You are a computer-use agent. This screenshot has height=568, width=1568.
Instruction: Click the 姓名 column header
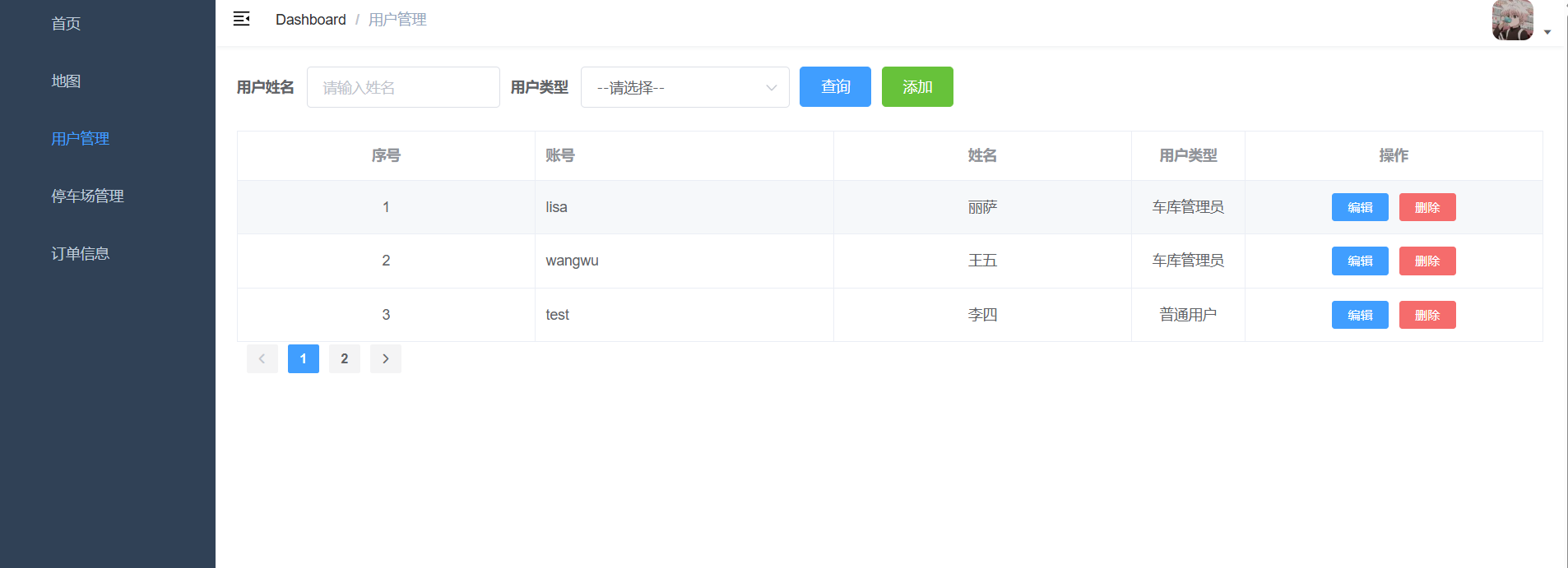pyautogui.click(x=982, y=155)
